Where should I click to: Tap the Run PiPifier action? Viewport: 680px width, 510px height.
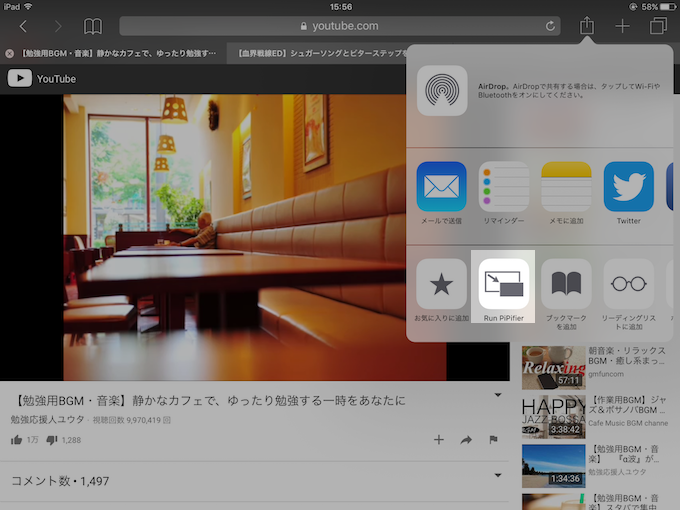(x=504, y=284)
